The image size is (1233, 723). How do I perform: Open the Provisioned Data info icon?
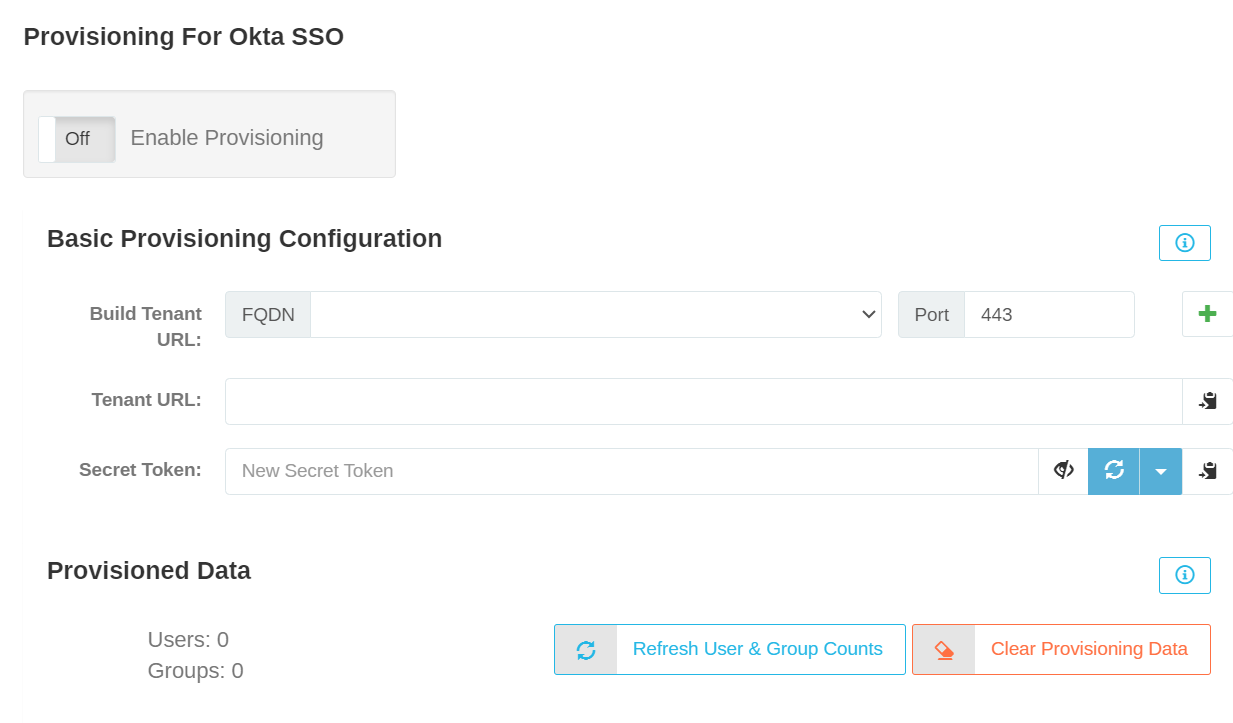[1185, 575]
